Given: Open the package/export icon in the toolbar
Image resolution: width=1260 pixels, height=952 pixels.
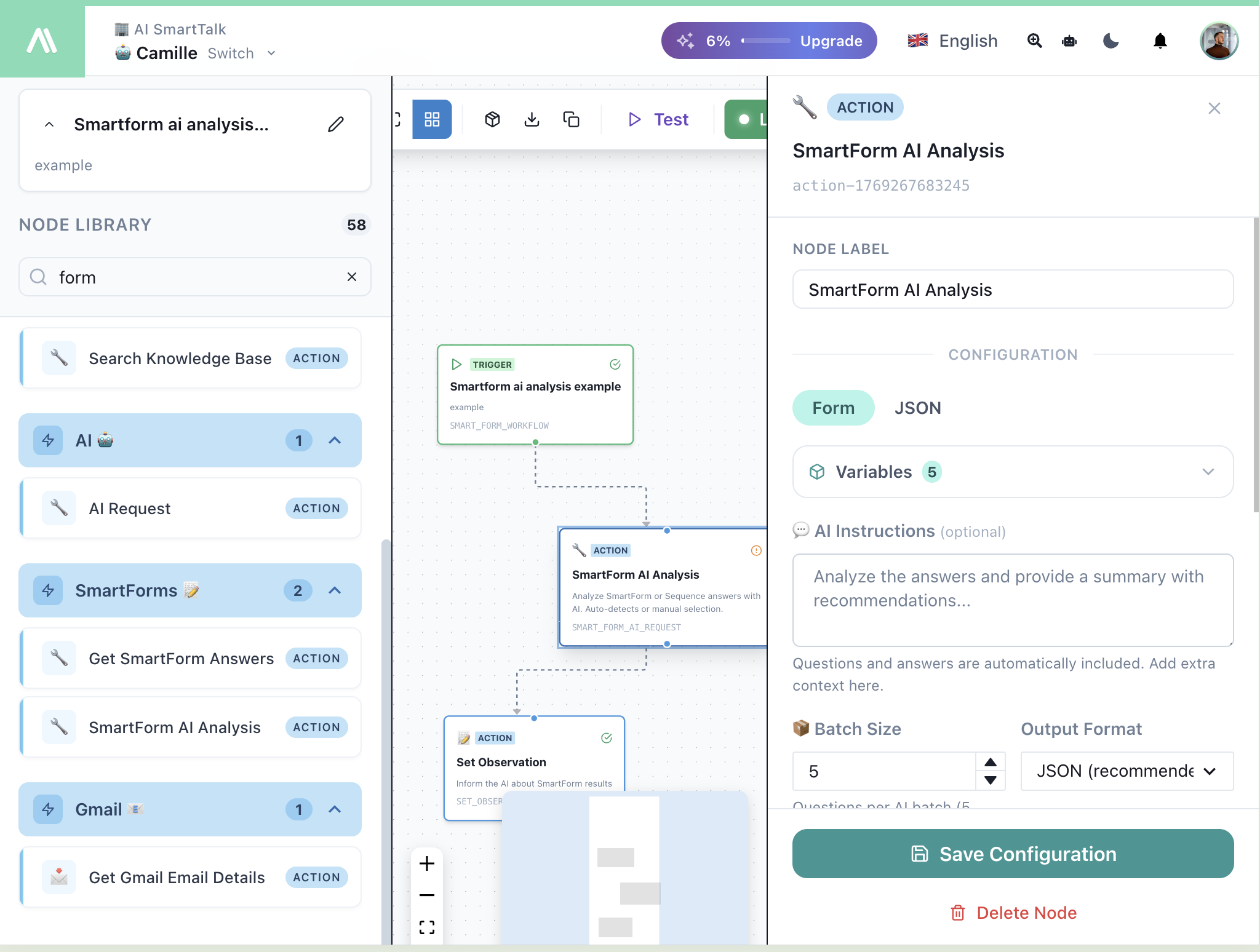Looking at the screenshot, I should pos(492,119).
